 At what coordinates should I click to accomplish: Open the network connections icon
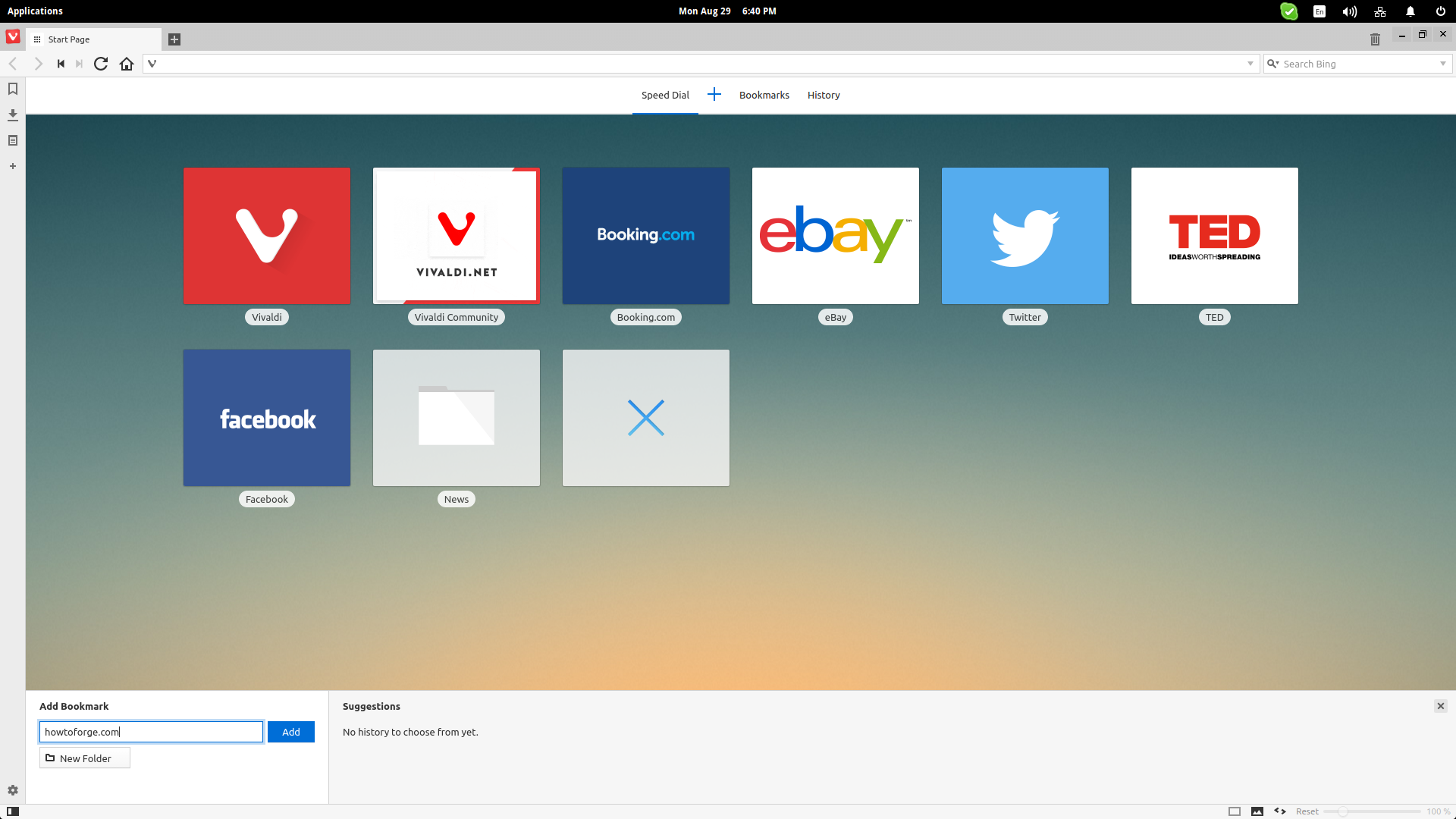[1380, 11]
